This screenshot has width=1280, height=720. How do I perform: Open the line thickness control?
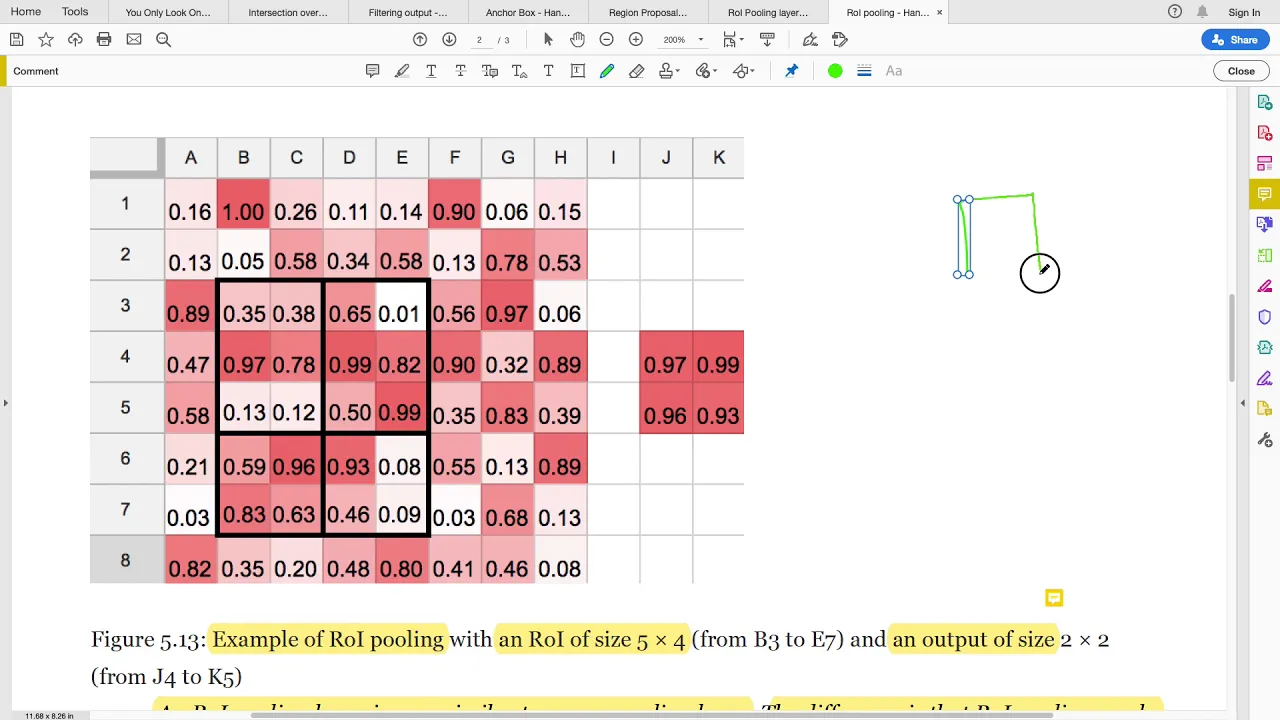[x=864, y=71]
